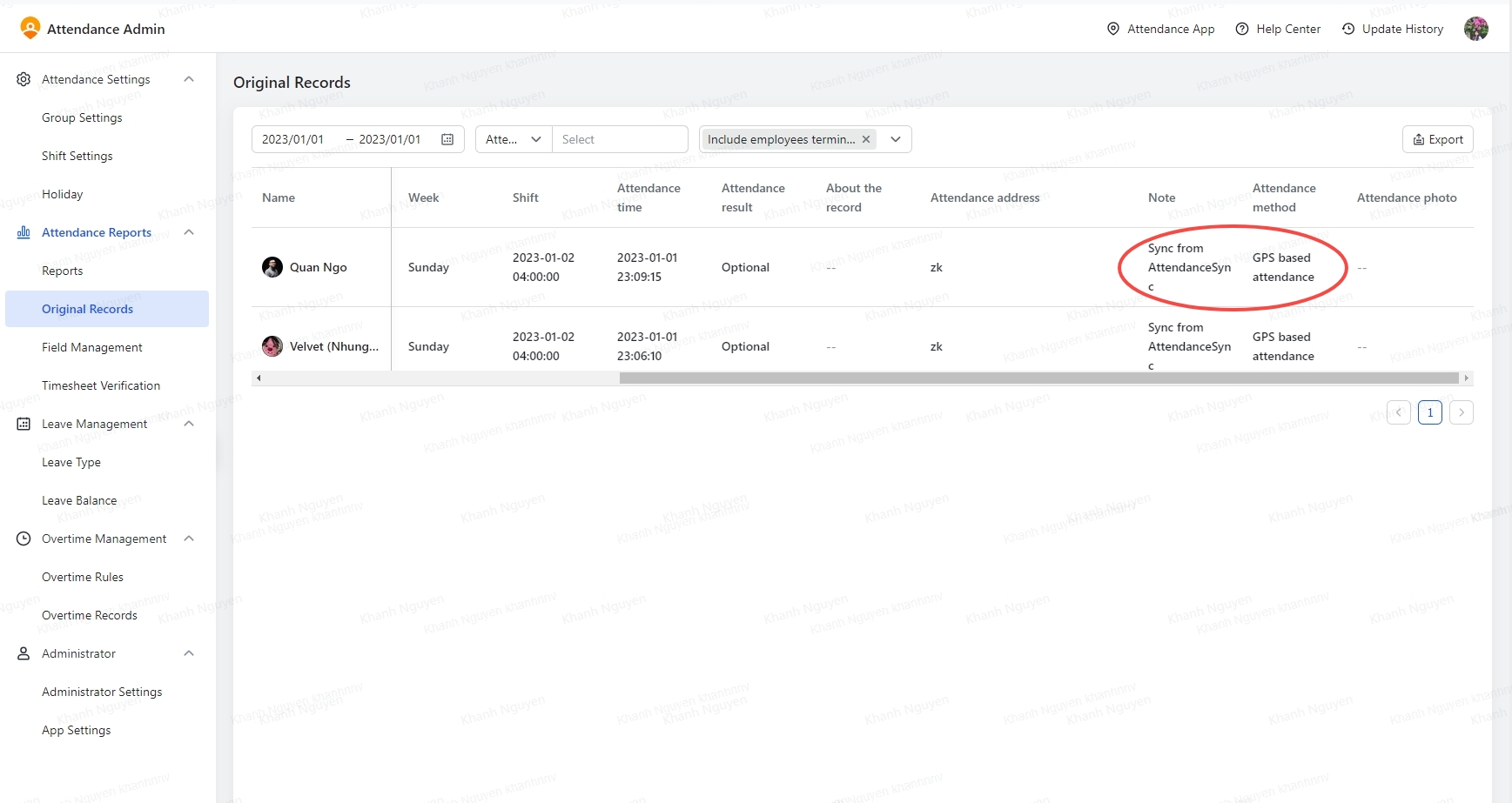Screen dimensions: 1512x803
Task: Click the Attendance App location pin icon
Action: (x=1114, y=29)
